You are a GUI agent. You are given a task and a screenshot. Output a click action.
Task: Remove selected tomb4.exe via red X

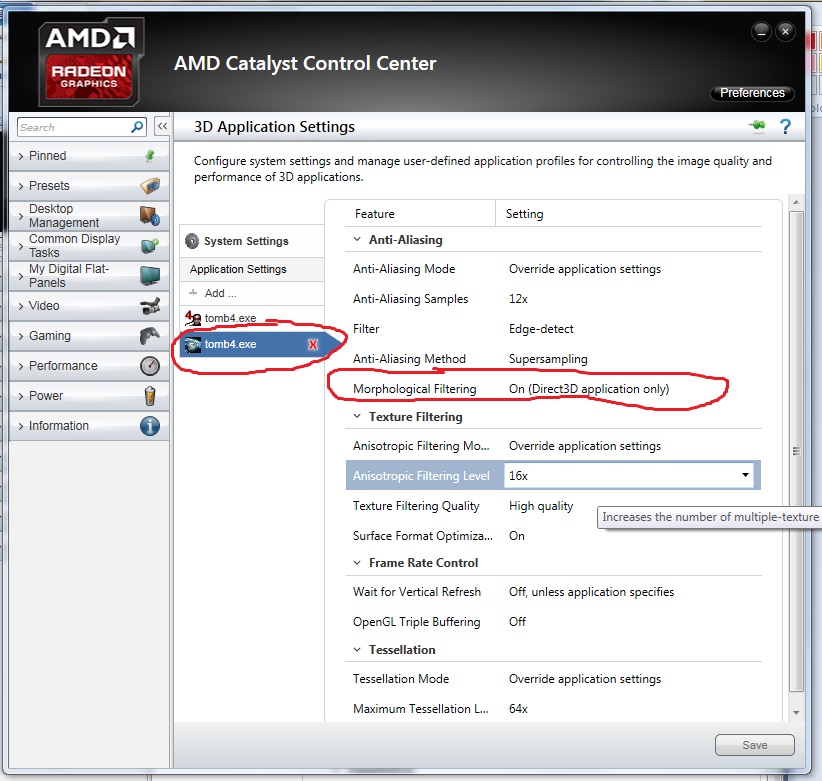point(313,344)
